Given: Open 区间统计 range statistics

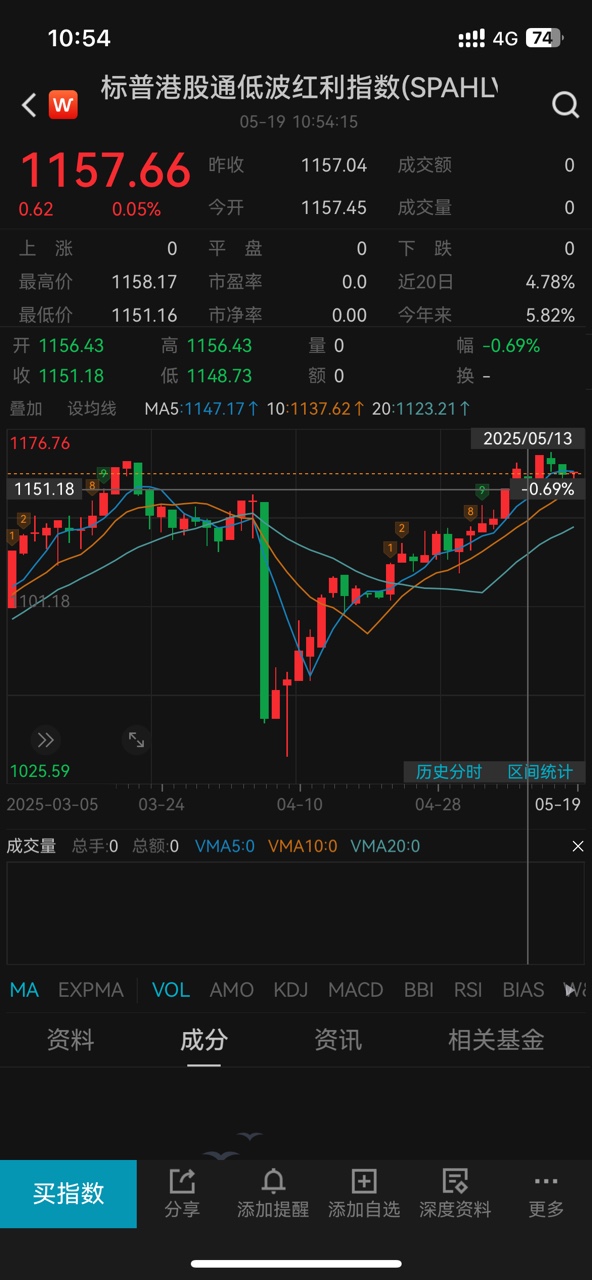Looking at the screenshot, I should point(540,772).
